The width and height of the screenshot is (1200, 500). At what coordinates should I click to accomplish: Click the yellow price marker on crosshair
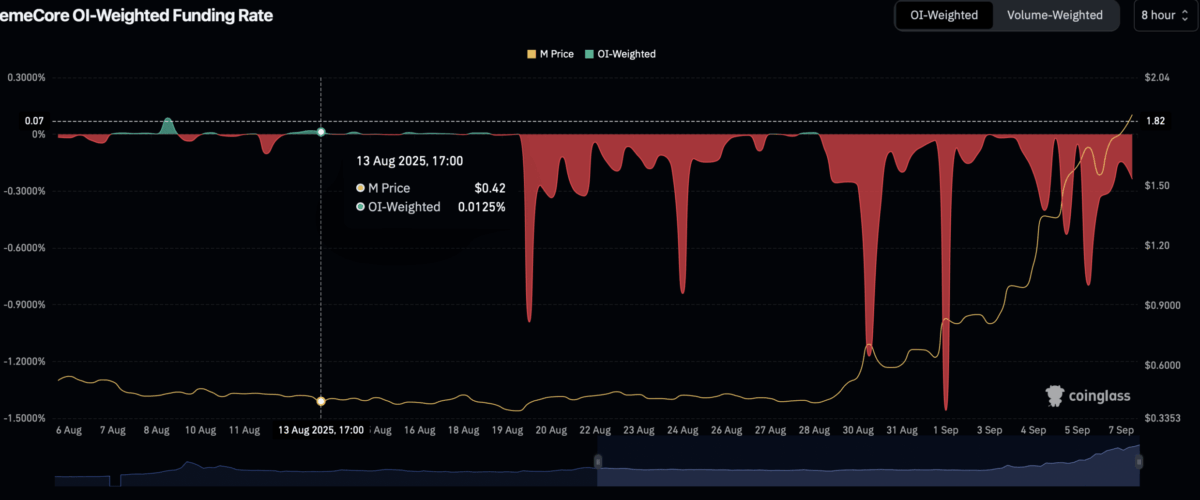click(321, 401)
